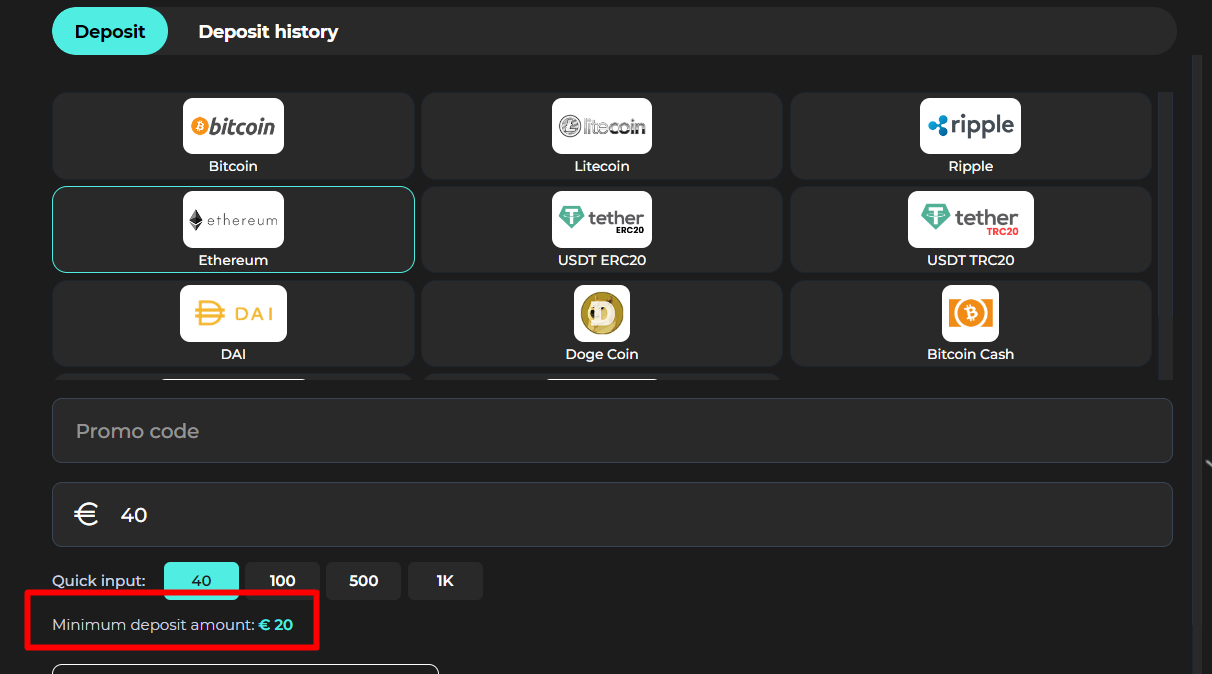The height and width of the screenshot is (674, 1212).
Task: Select the Doge Coin icon
Action: click(x=602, y=313)
